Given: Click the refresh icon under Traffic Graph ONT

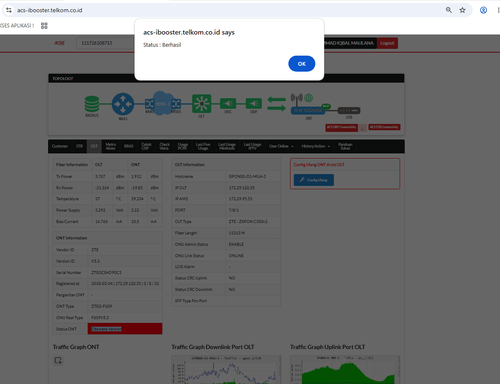Looking at the screenshot, I should [x=58, y=360].
